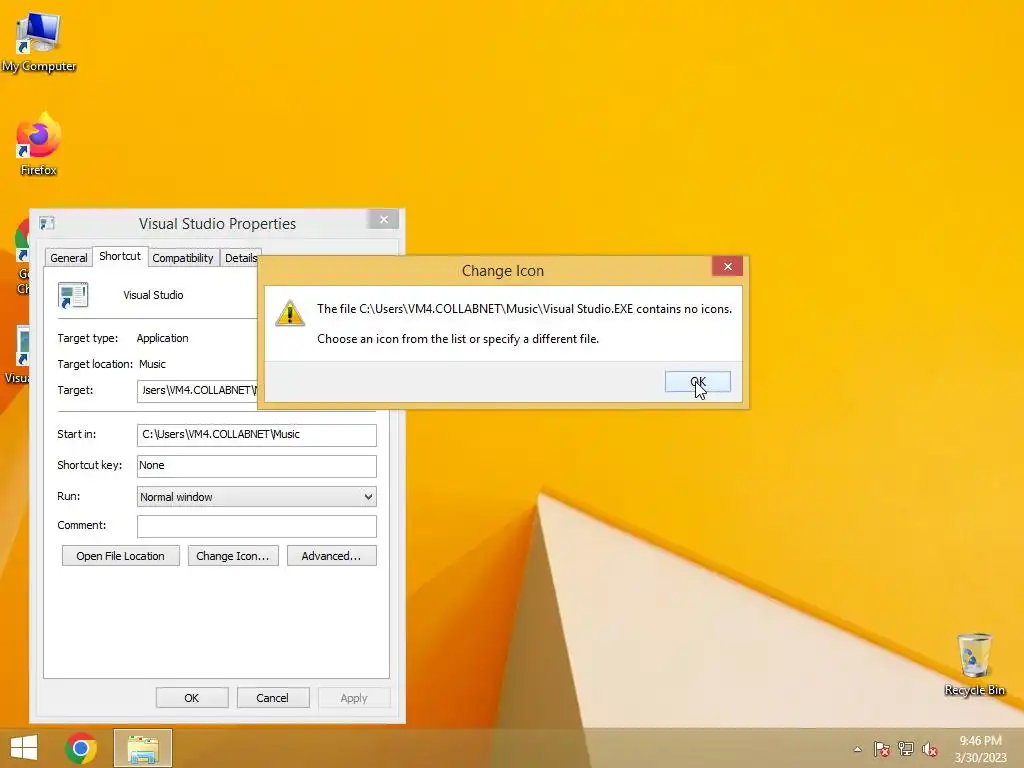Click the Comment text field
This screenshot has width=1024, height=768.
click(257, 526)
